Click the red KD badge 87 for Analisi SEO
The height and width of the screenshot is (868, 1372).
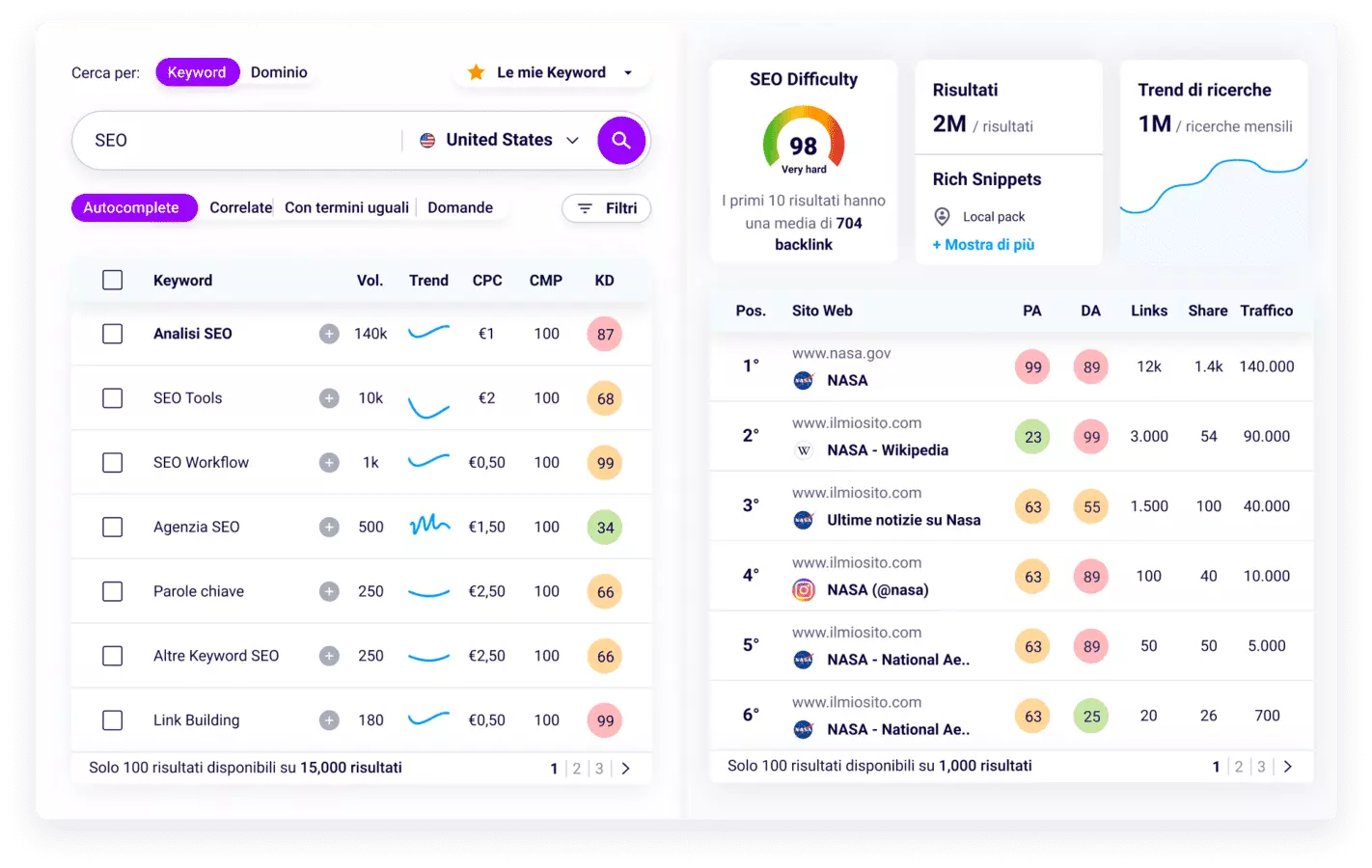coord(605,335)
